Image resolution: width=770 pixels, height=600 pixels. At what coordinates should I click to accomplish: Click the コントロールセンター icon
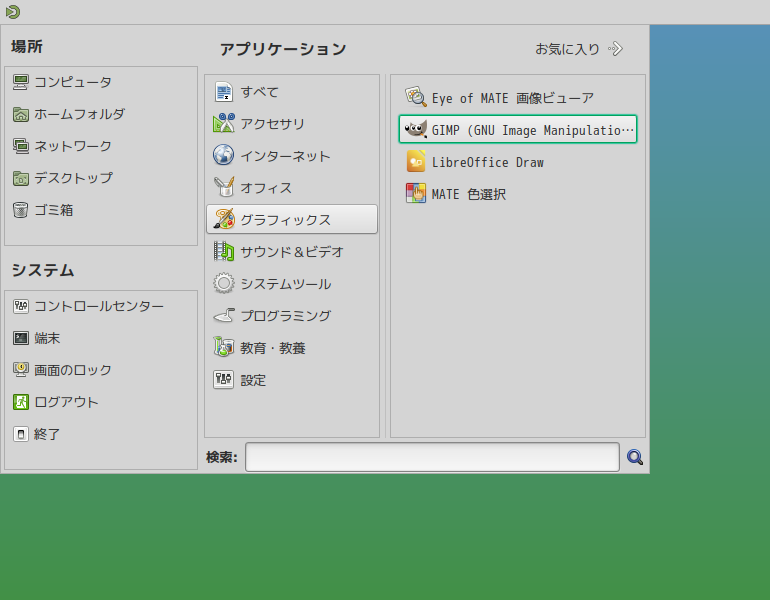[x=21, y=306]
